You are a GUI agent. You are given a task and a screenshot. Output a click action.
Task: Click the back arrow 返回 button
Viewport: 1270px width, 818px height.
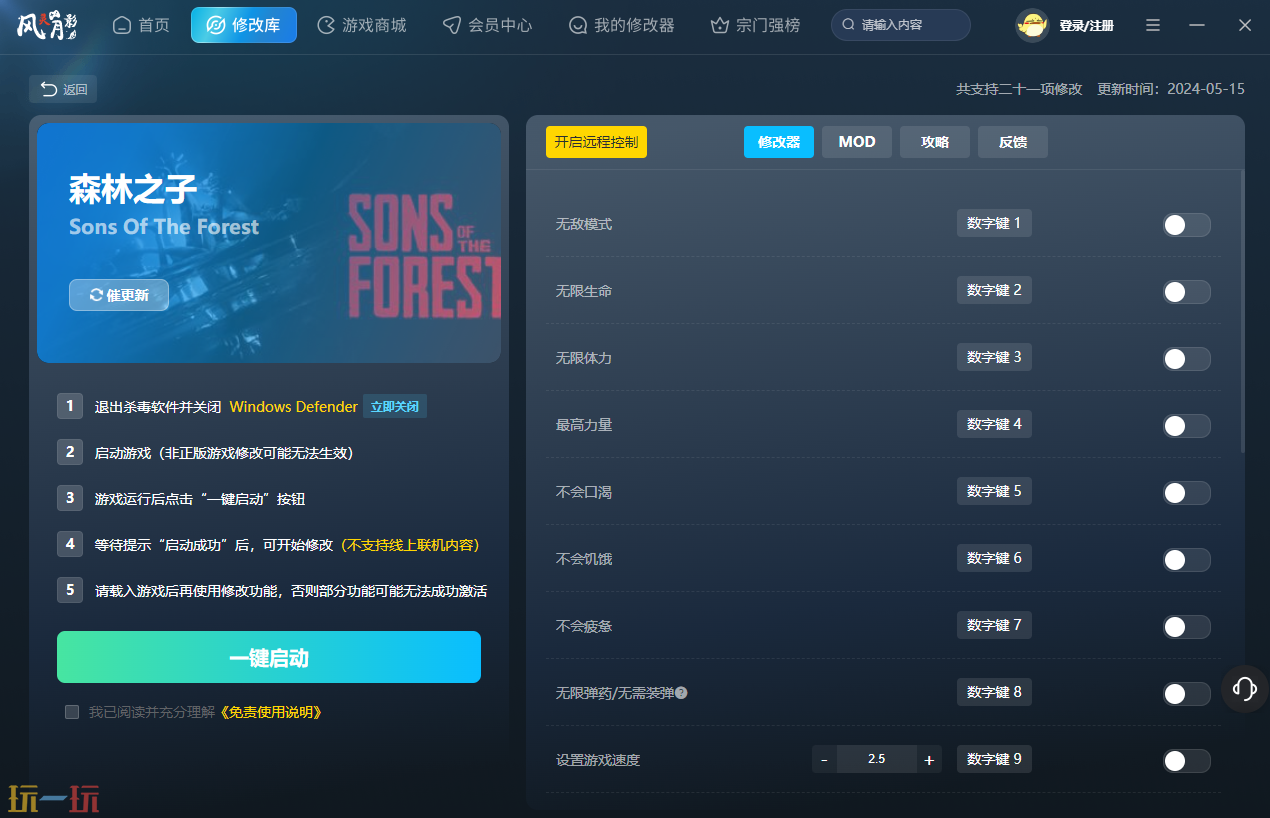pos(63,89)
